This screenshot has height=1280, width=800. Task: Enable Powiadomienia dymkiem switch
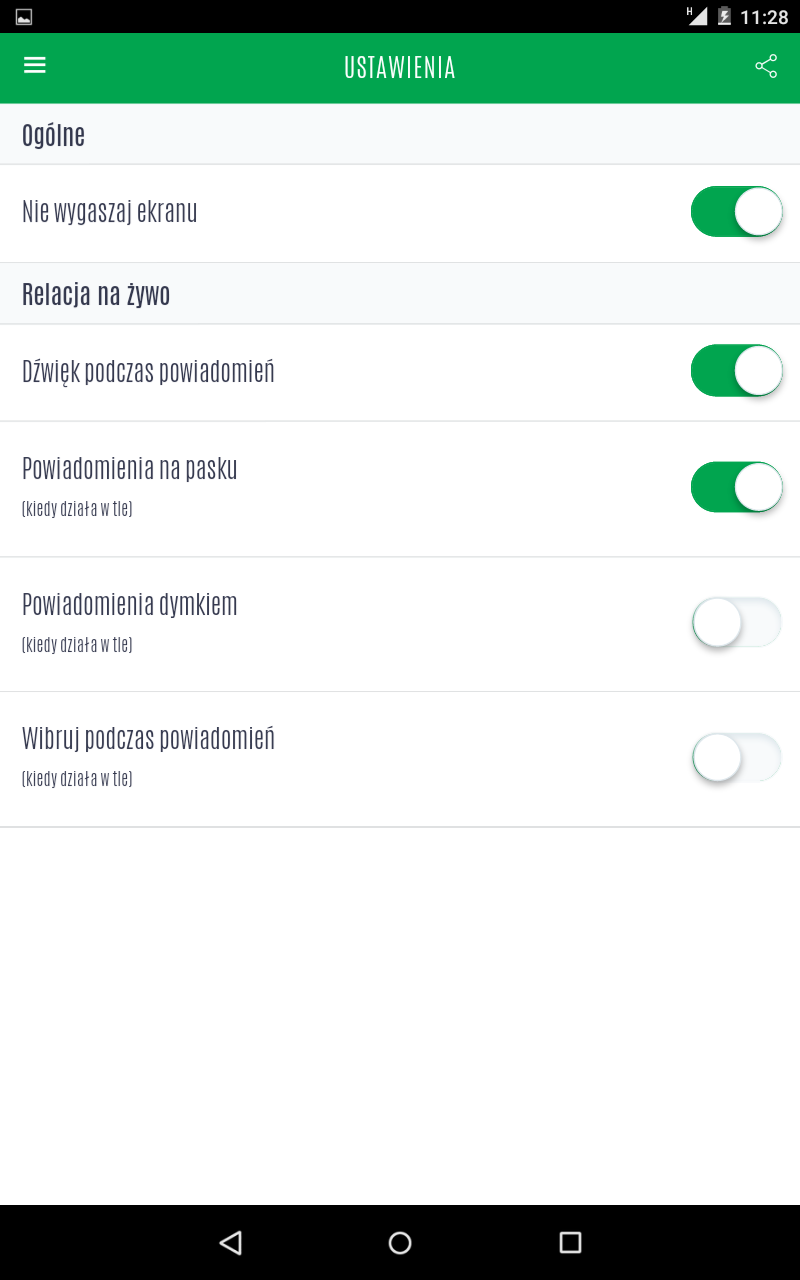736,623
